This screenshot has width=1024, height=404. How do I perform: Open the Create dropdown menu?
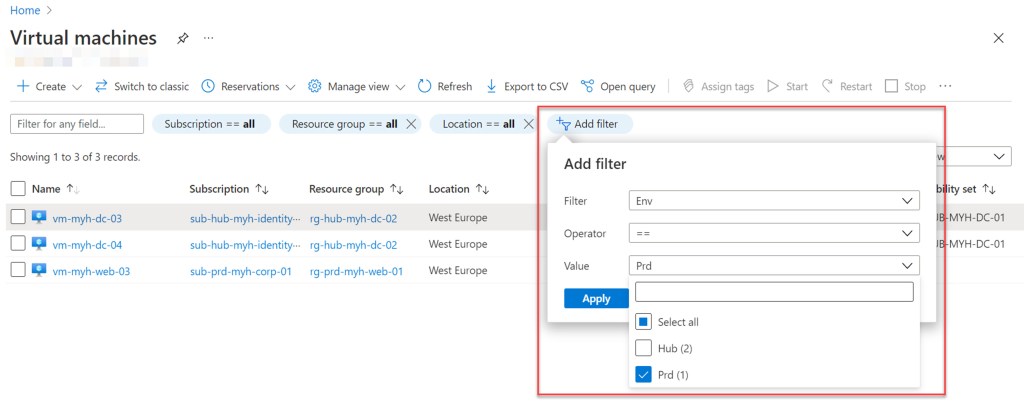pos(49,87)
